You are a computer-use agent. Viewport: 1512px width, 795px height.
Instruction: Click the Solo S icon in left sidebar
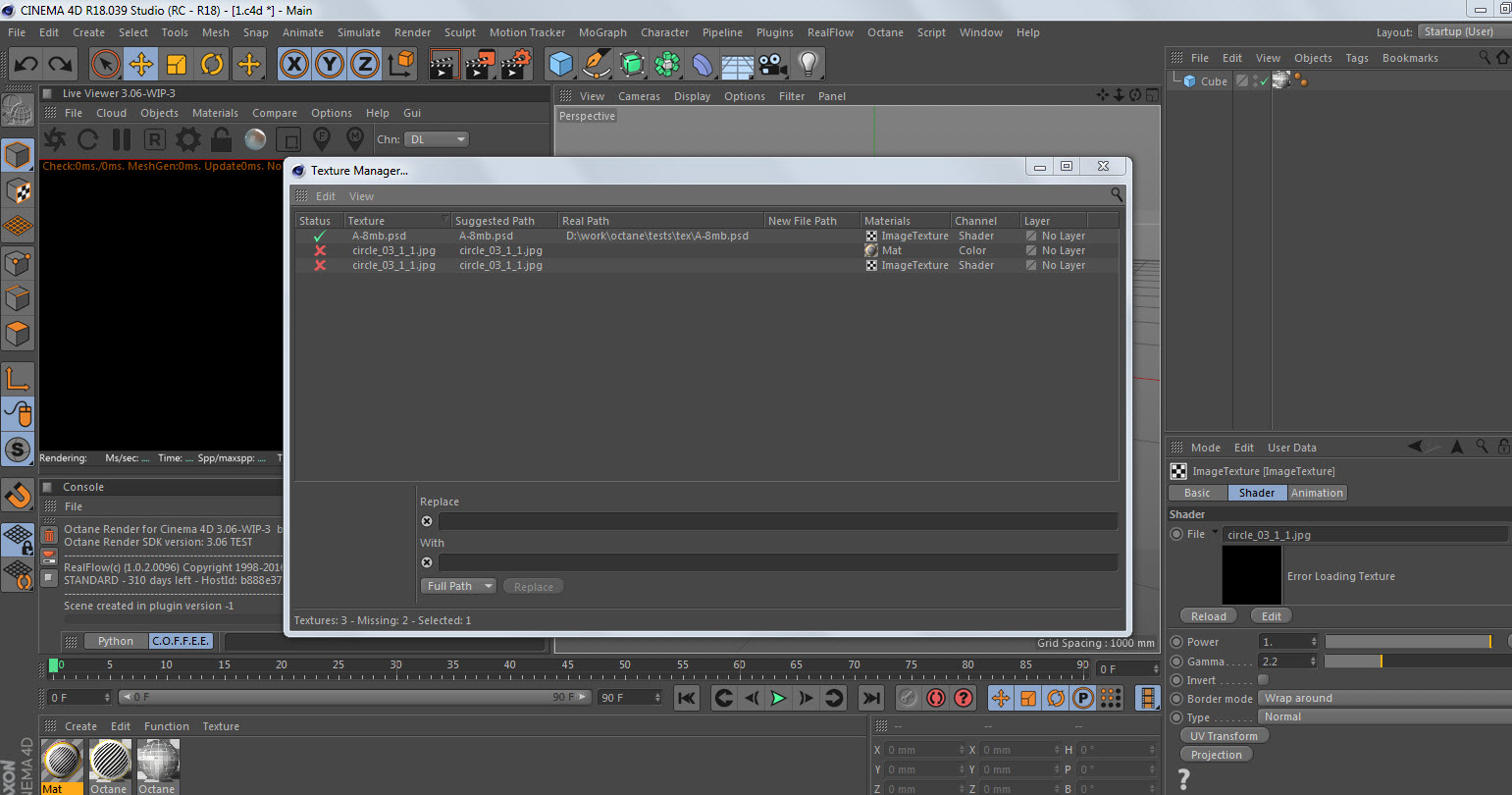coord(18,450)
